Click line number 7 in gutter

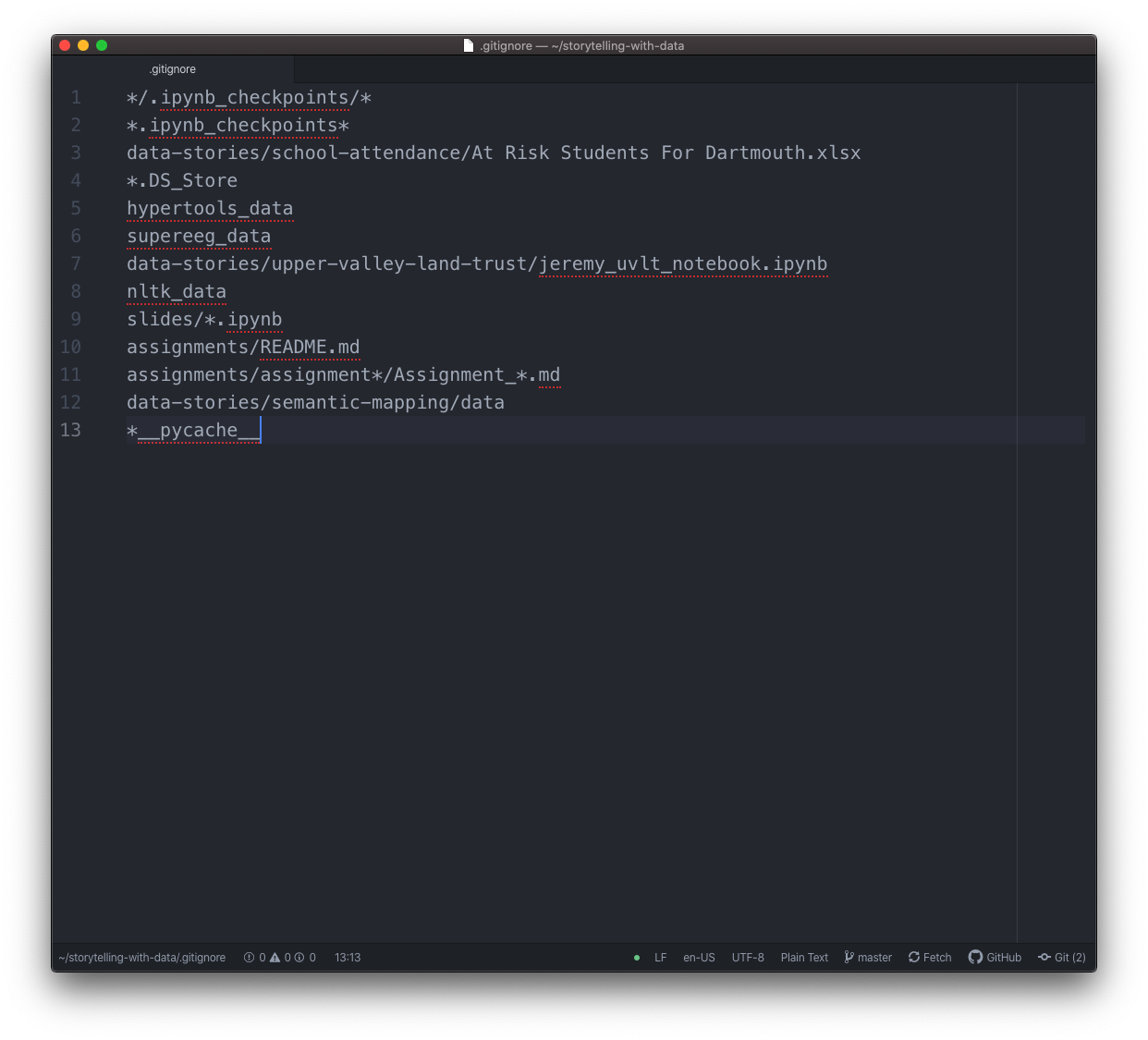76,263
